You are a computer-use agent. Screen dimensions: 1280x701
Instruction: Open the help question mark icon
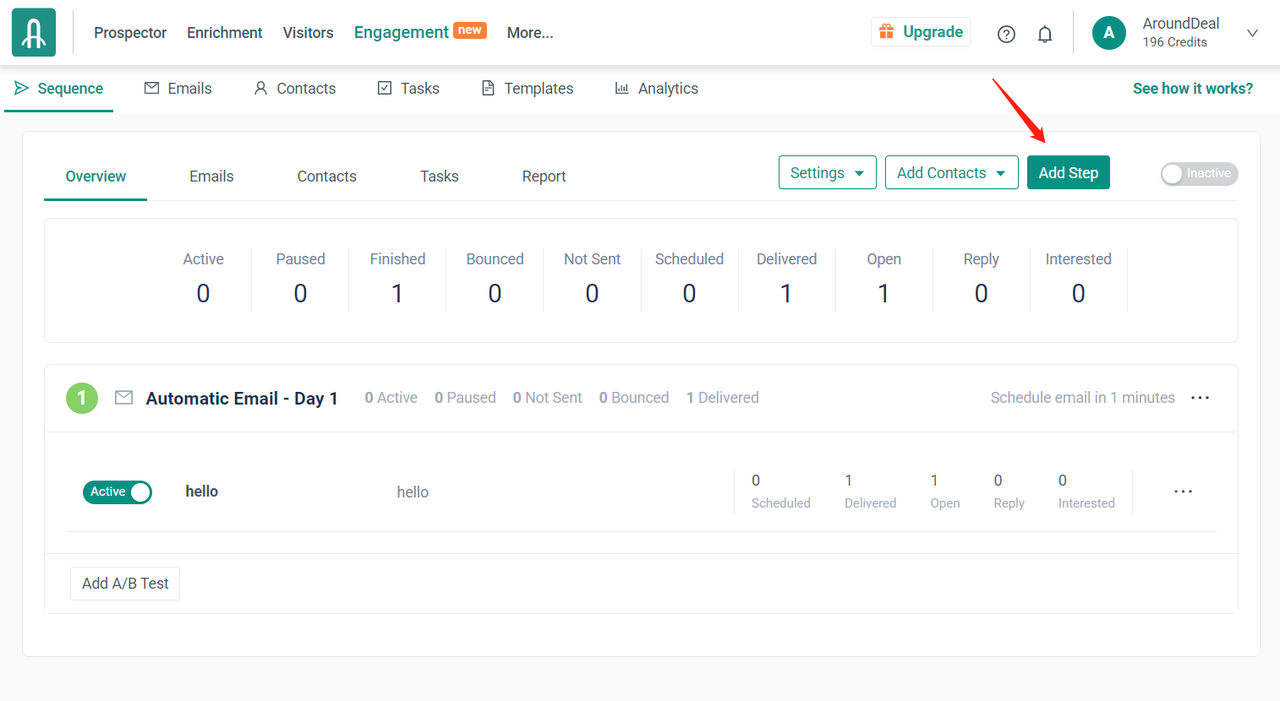1006,34
